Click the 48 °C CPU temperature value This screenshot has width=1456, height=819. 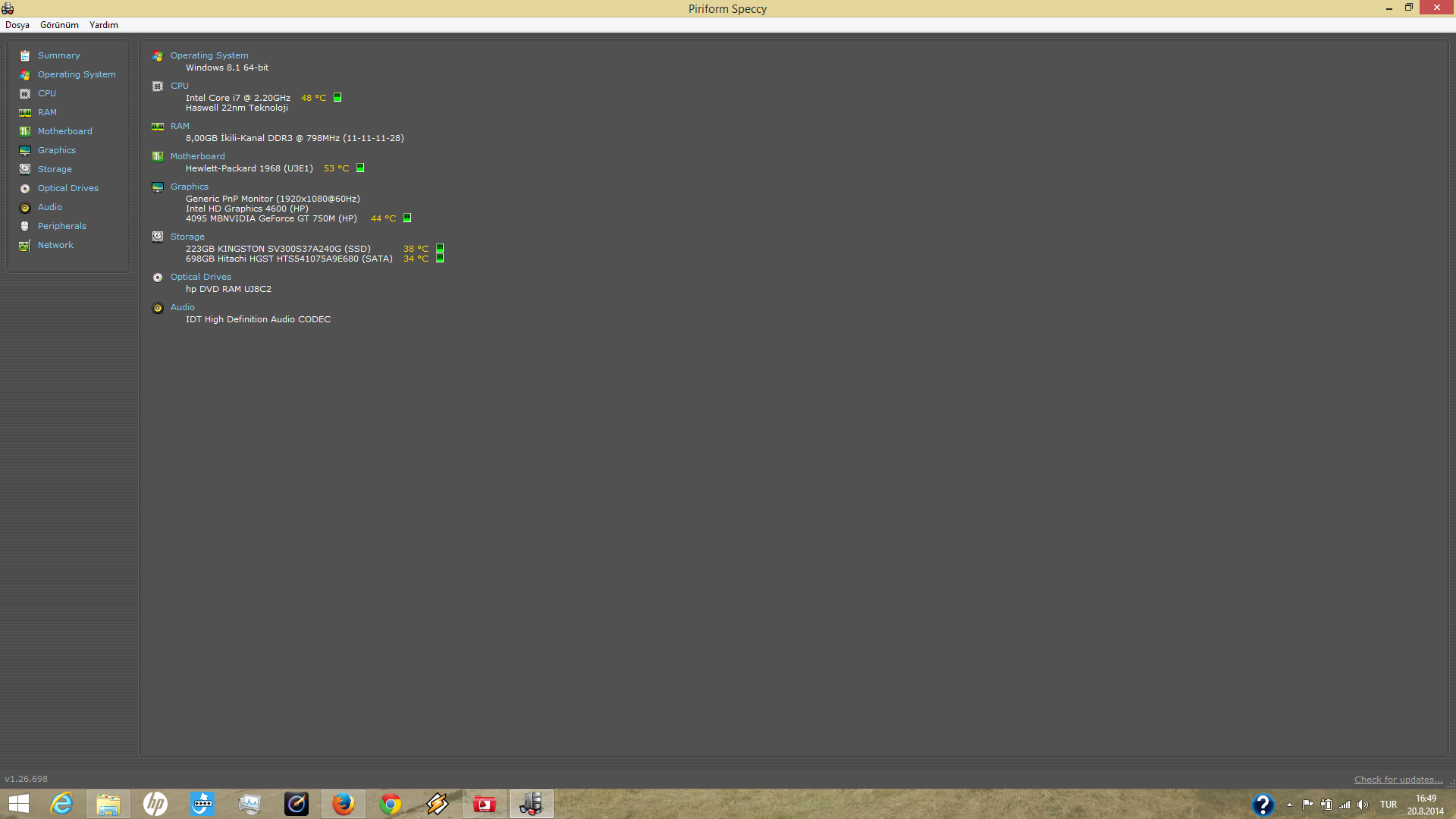(x=313, y=98)
